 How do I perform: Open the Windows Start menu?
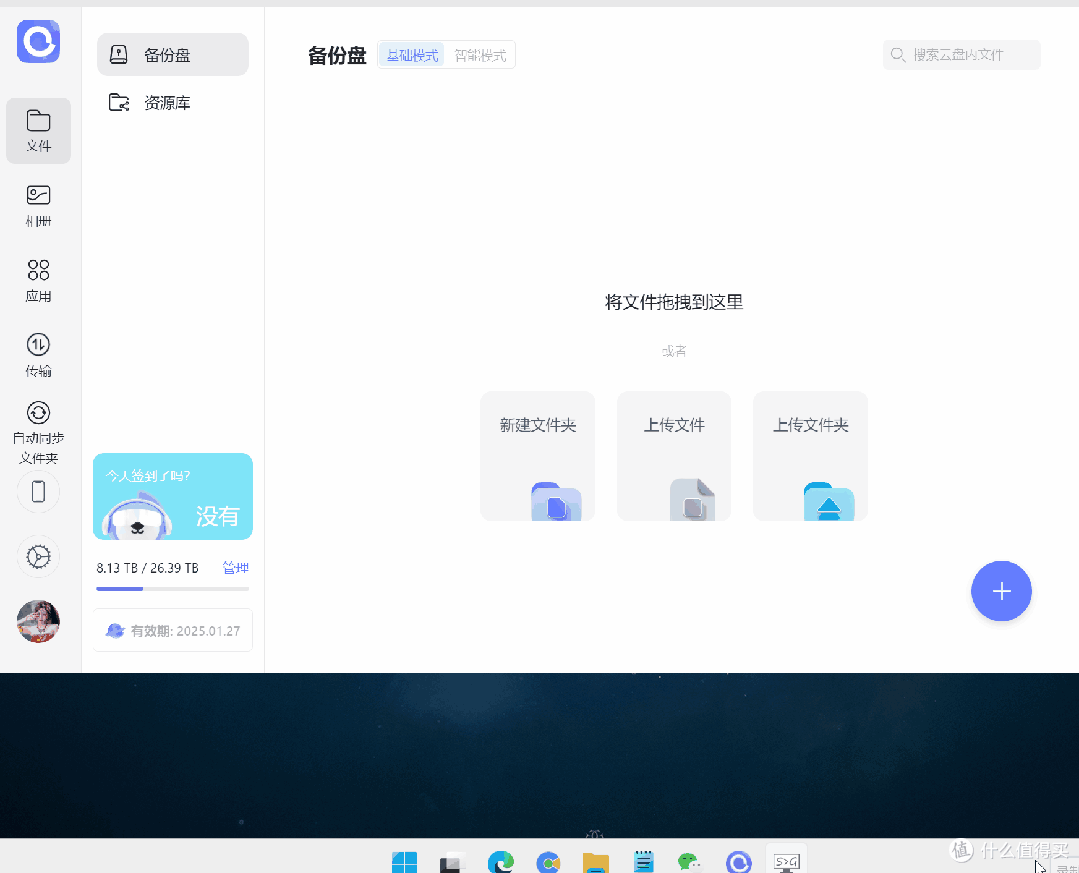(x=405, y=862)
